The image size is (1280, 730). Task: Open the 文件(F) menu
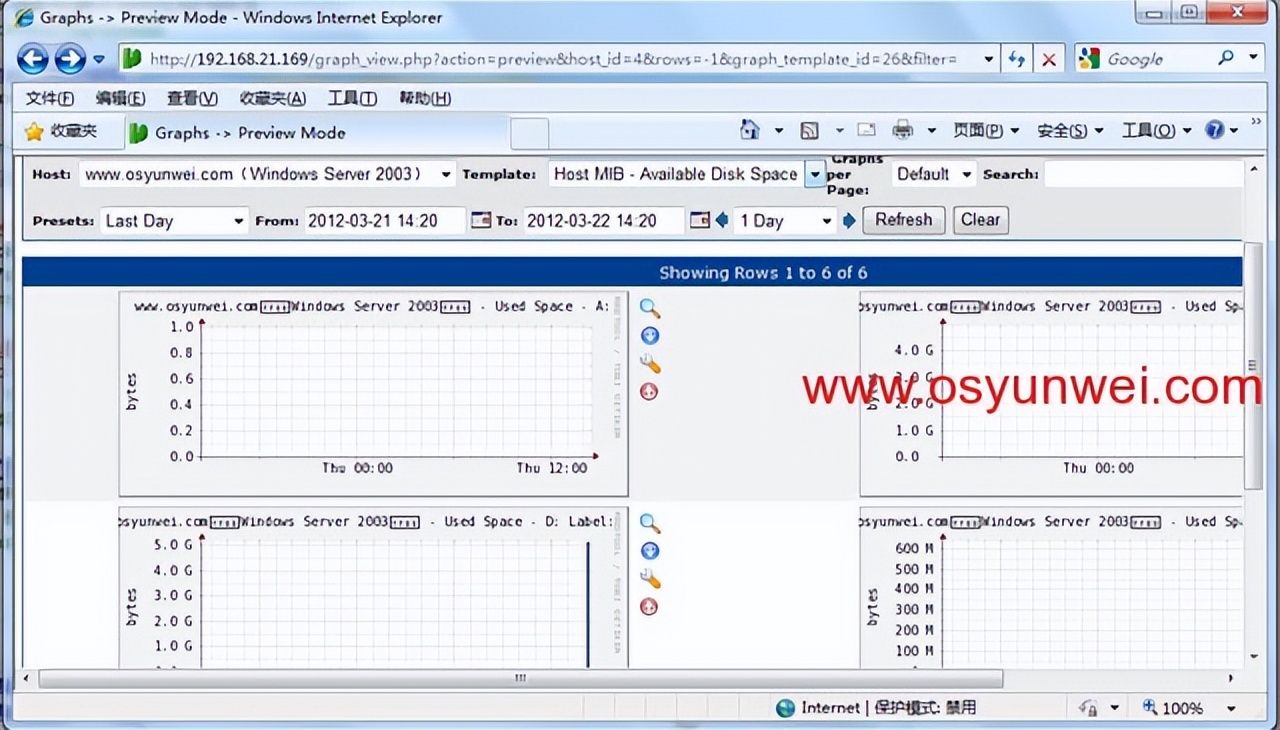[x=49, y=98]
